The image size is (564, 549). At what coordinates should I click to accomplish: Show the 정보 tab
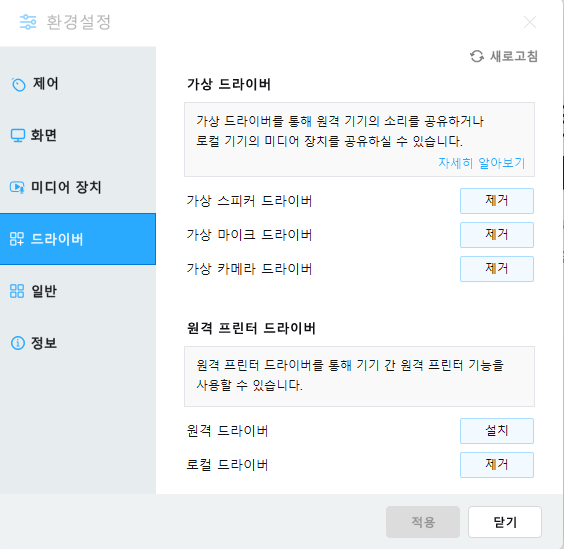pos(78,343)
